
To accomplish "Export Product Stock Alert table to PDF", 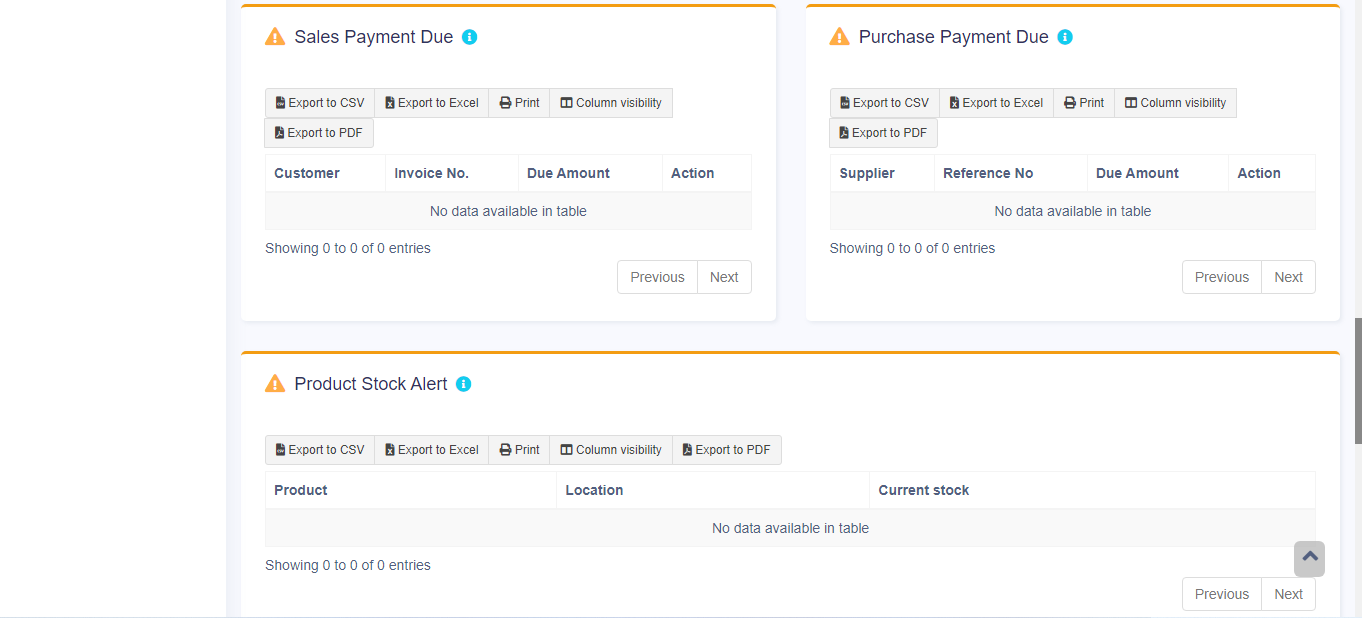I will (x=727, y=450).
